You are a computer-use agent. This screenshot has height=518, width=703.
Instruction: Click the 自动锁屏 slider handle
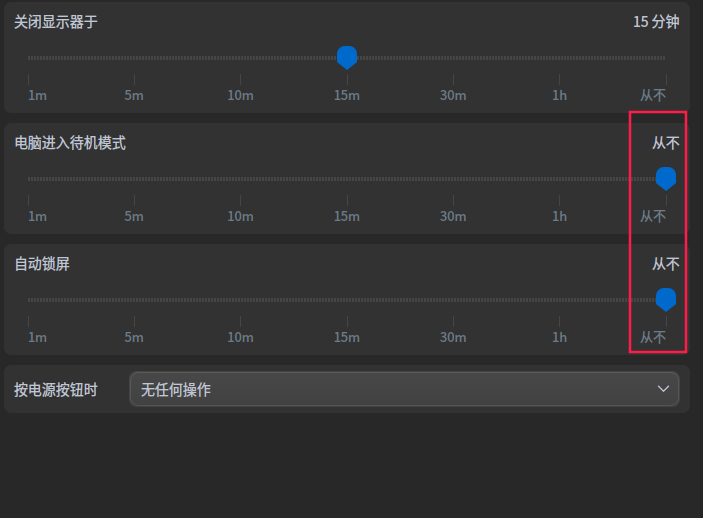click(x=665, y=299)
